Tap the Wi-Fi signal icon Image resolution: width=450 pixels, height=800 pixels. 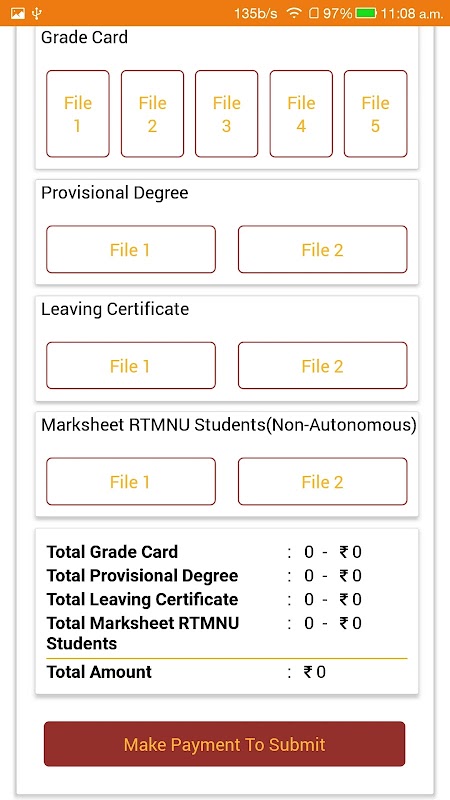[x=293, y=13]
